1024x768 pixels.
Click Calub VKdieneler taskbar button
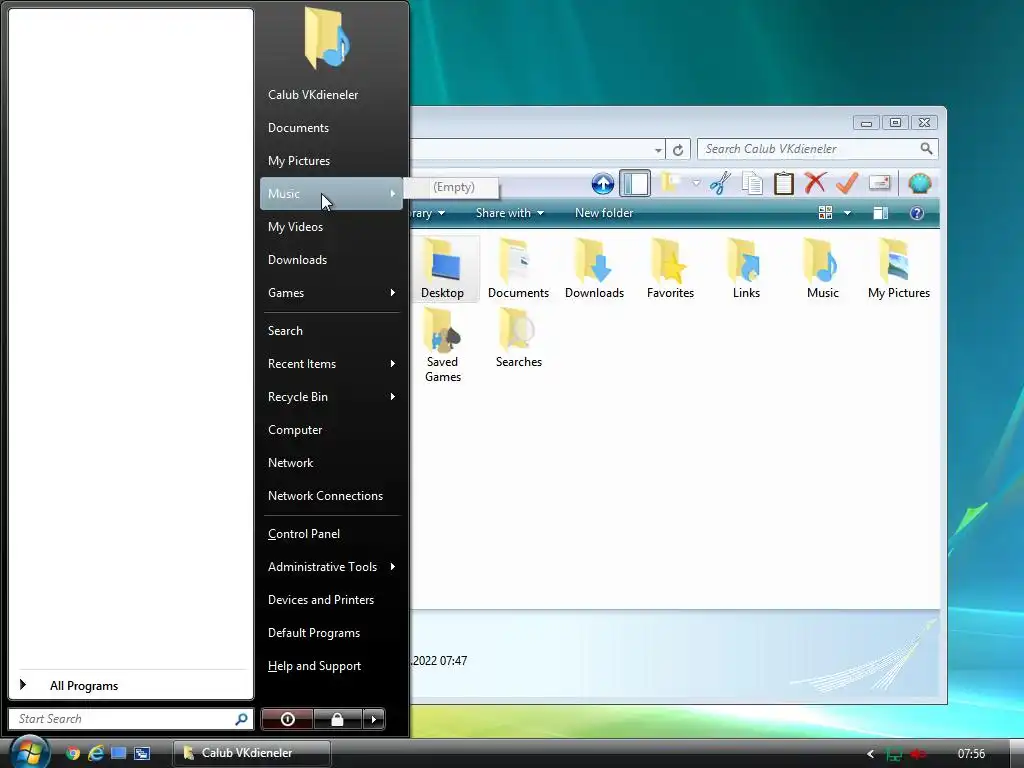click(x=252, y=753)
